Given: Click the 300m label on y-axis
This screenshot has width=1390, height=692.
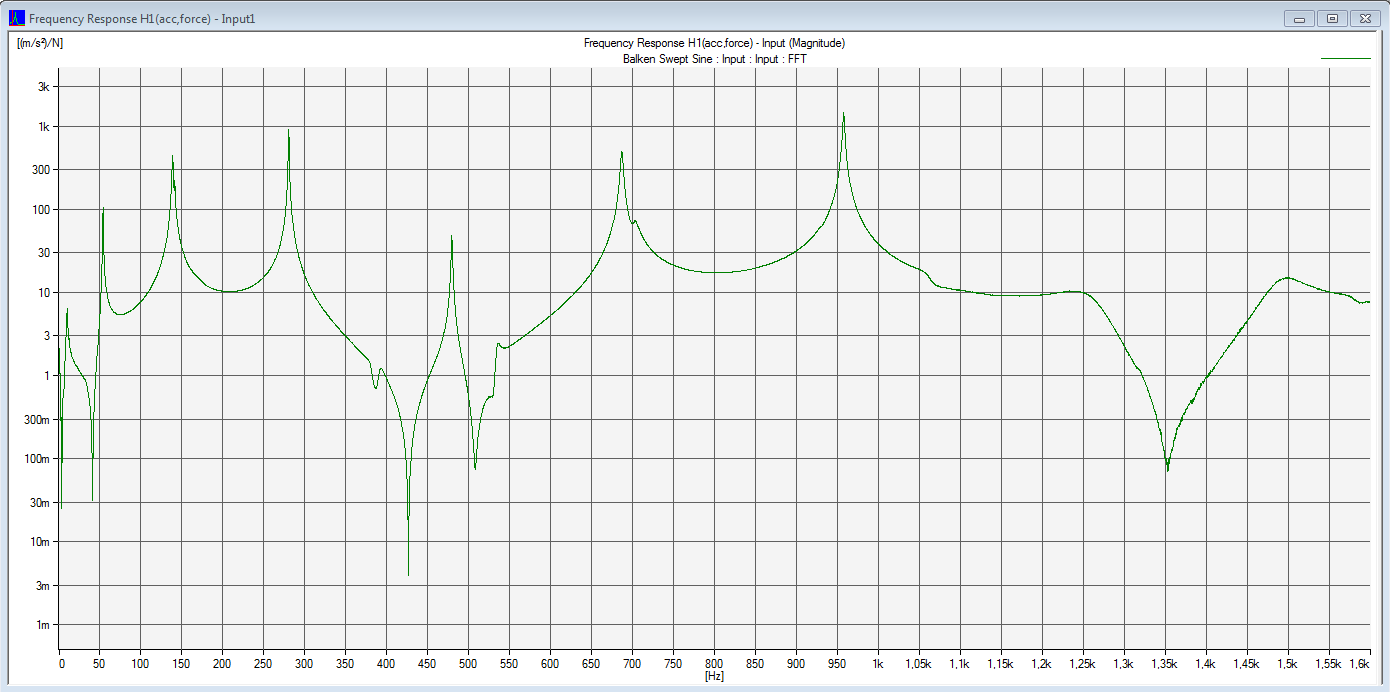Looking at the screenshot, I should coord(37,419).
